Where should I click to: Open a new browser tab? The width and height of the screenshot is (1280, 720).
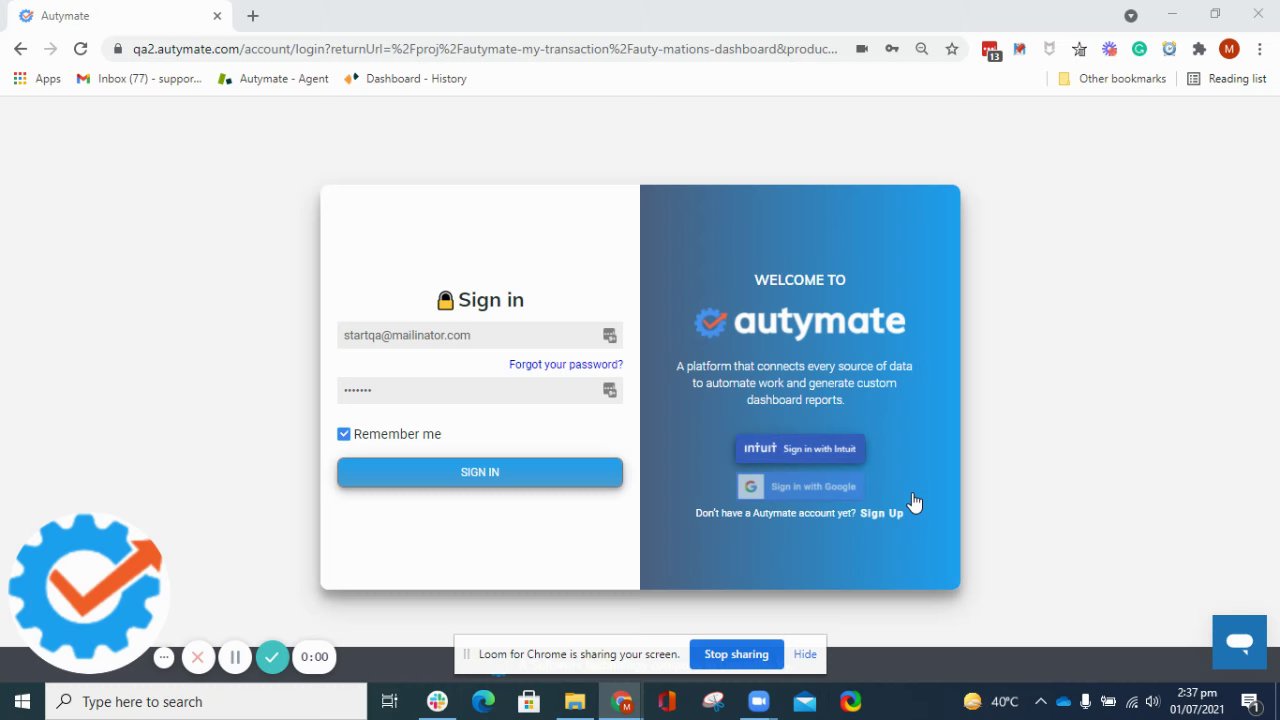click(x=253, y=16)
